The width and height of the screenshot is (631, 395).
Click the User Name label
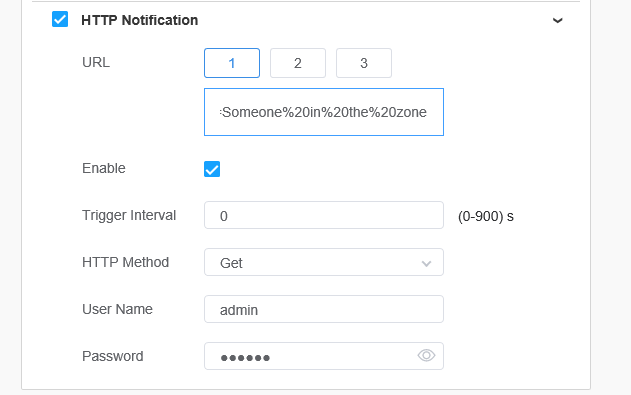[118, 309]
